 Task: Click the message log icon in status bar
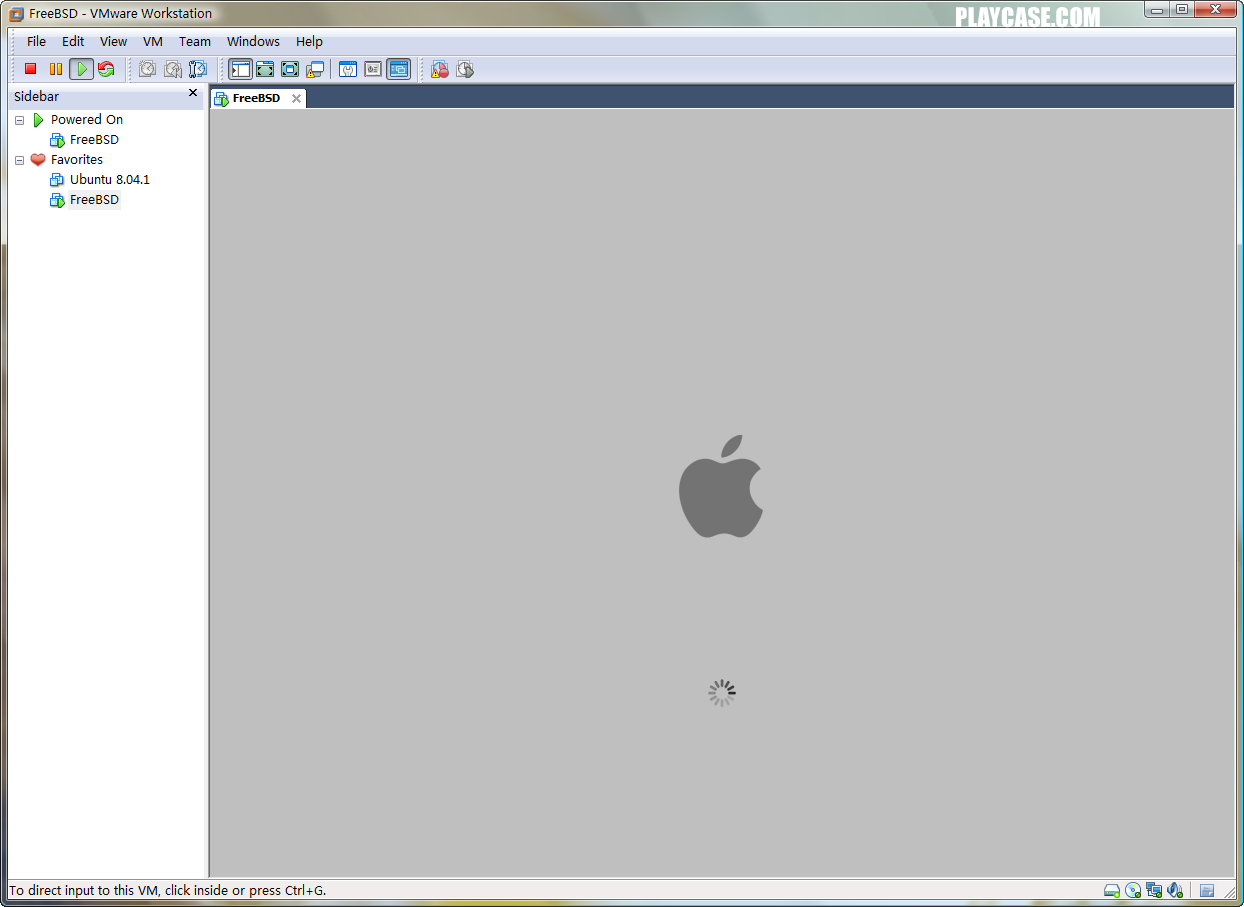click(1207, 890)
